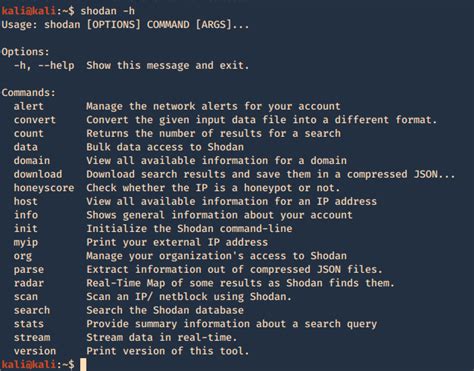
Task: Select the 'stream' command text
Action: coord(32,338)
